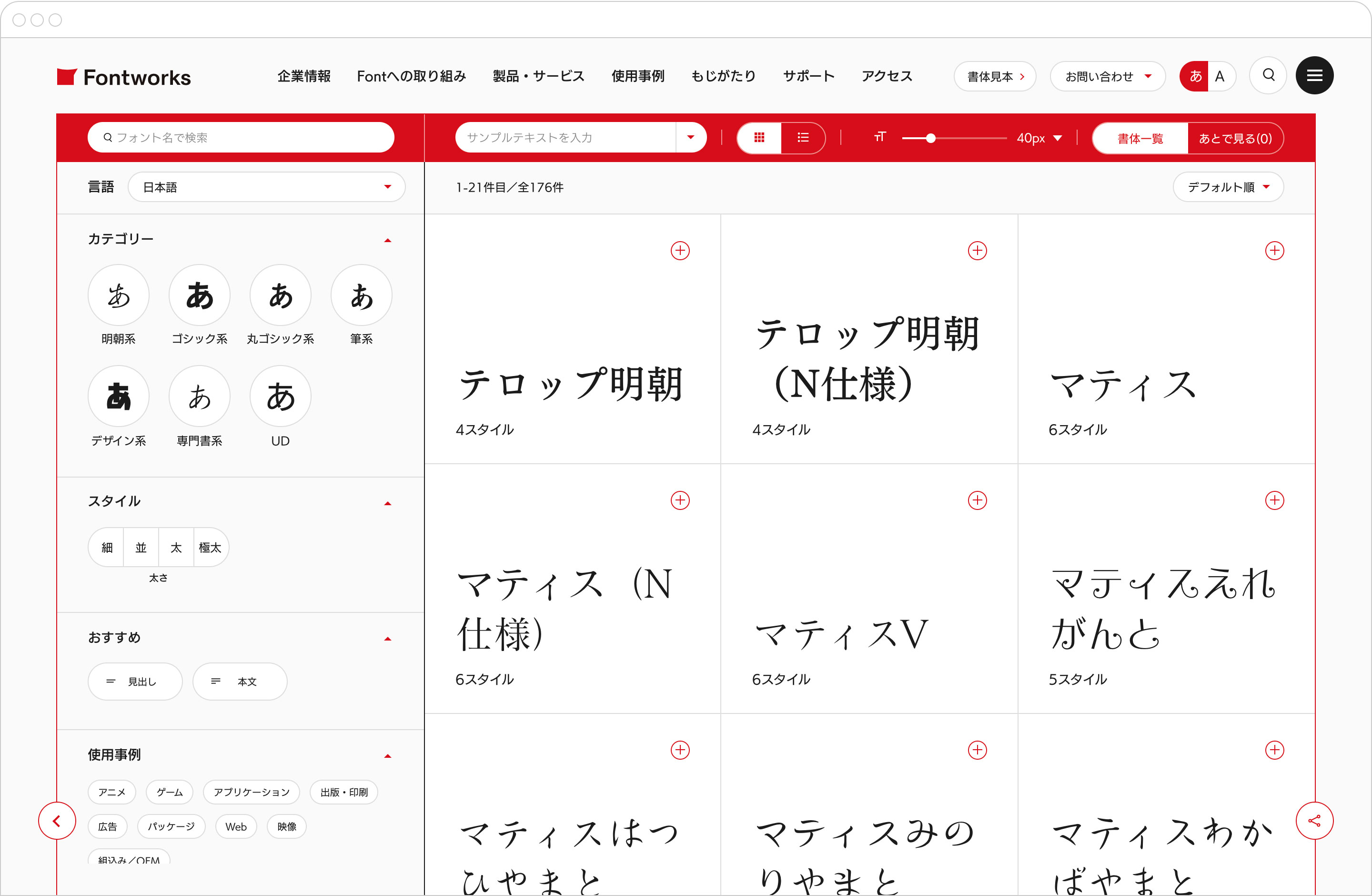Add テロップ明朝 to favorites with plus icon
This screenshot has height=896, width=1372.
(680, 250)
